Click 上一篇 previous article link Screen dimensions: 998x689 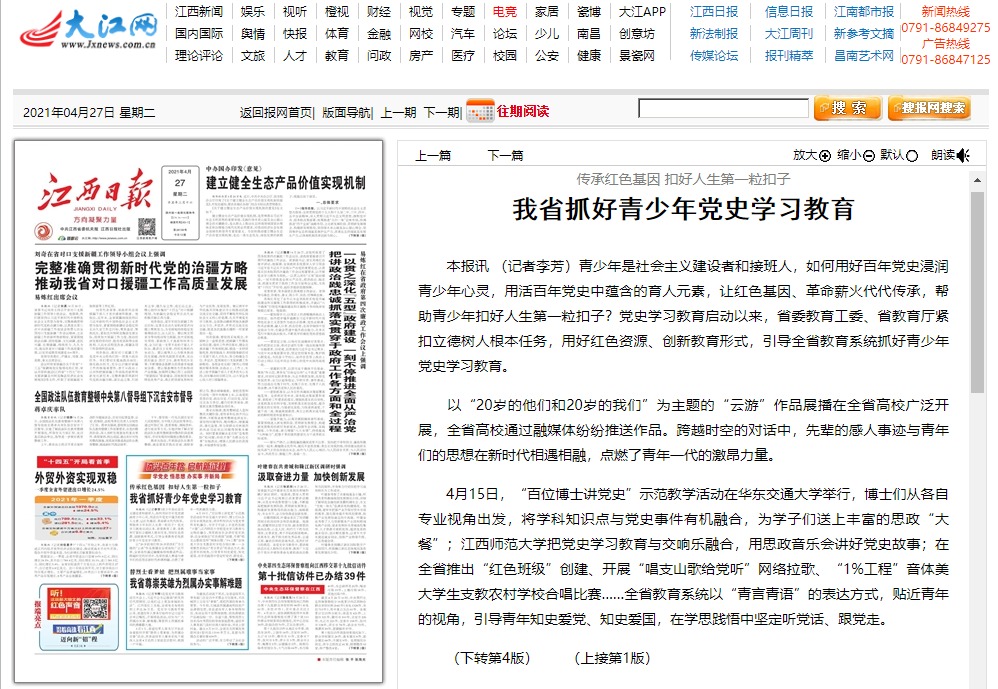pos(433,156)
